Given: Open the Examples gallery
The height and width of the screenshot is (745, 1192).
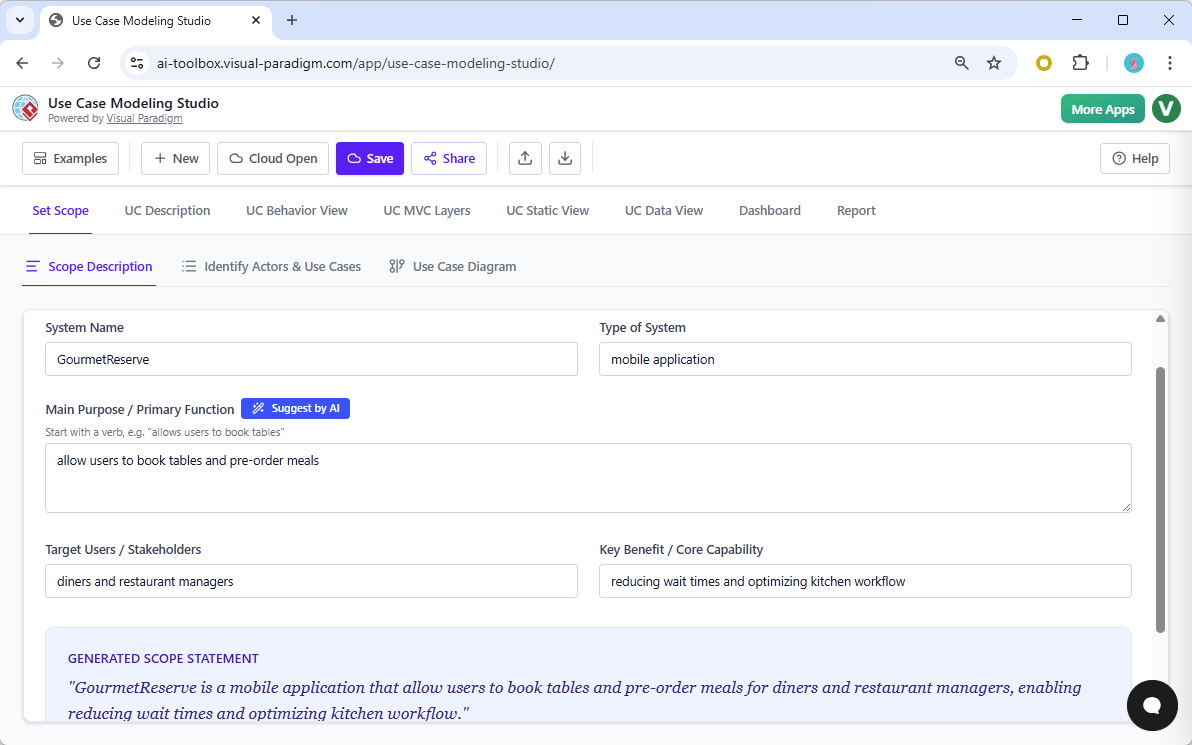Looking at the screenshot, I should point(70,158).
